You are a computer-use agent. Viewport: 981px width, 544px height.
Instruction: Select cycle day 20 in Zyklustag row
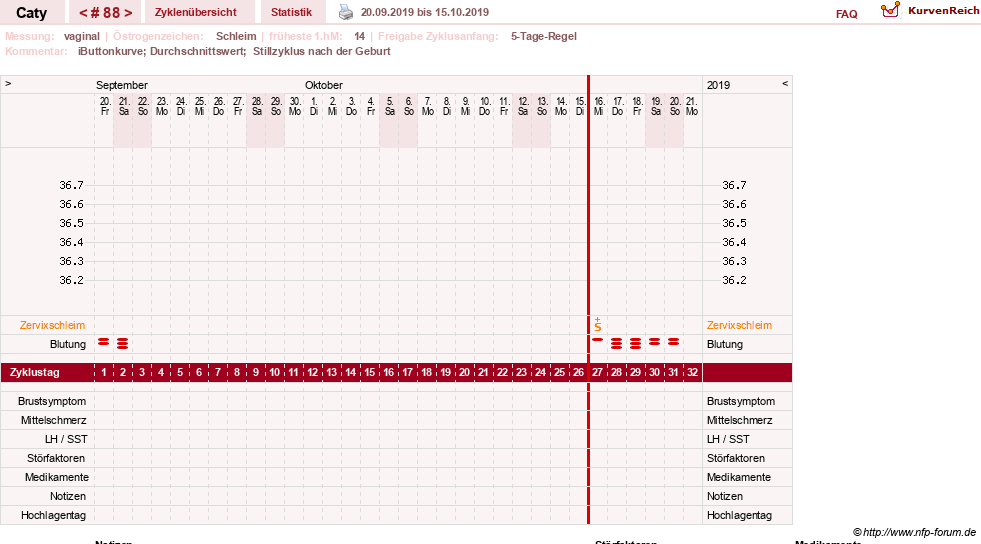464,372
